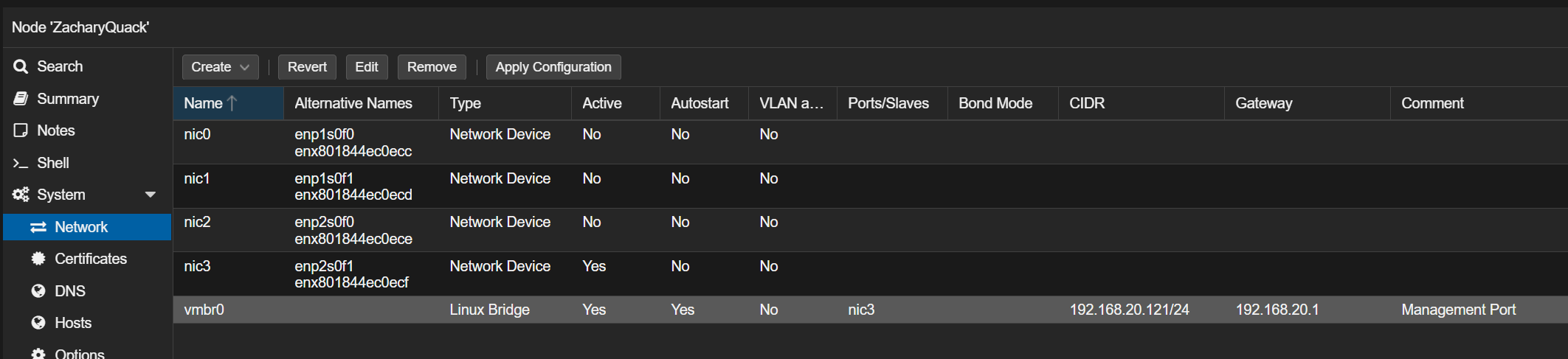1568x359 pixels.
Task: Open Summary via its book icon
Action: [x=21, y=99]
